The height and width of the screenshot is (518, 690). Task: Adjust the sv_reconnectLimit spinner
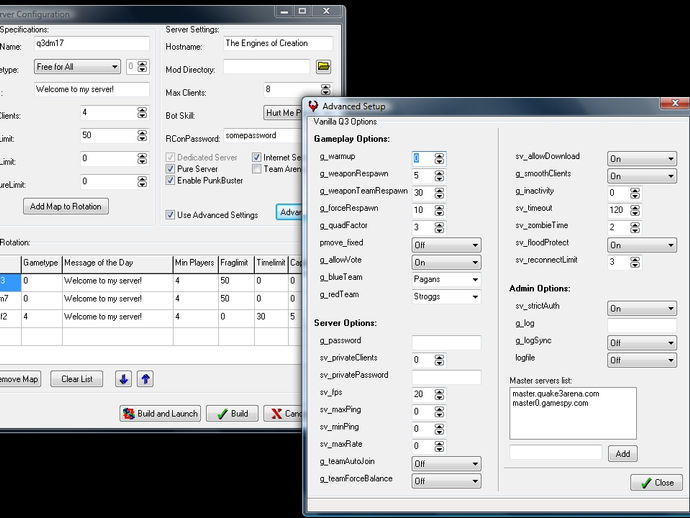[635, 262]
